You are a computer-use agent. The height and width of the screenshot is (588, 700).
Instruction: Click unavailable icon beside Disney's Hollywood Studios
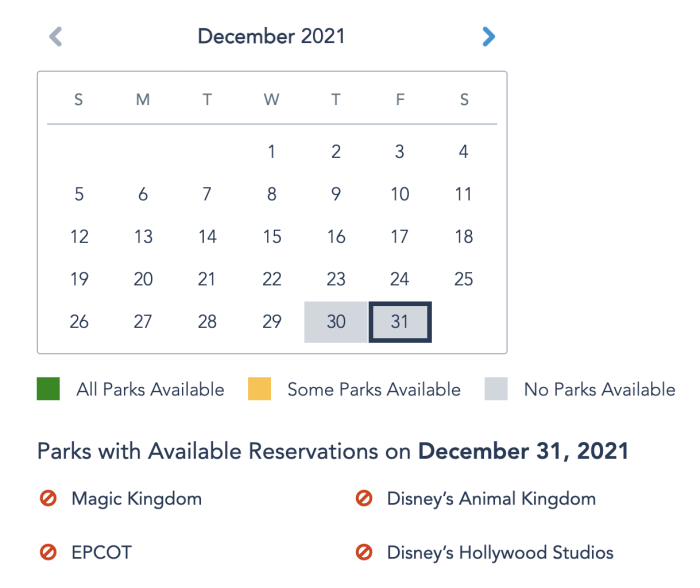click(x=364, y=552)
